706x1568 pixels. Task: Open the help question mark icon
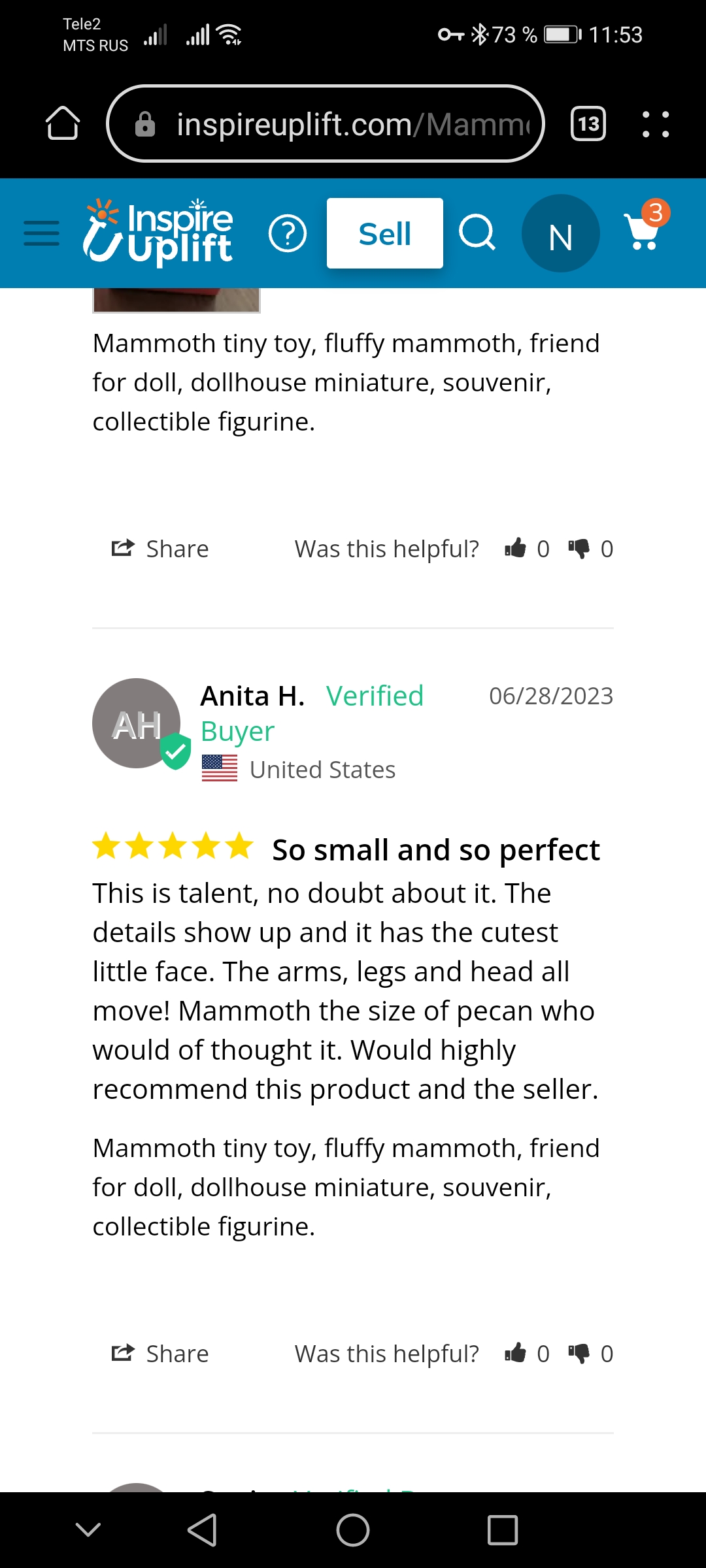(x=288, y=233)
